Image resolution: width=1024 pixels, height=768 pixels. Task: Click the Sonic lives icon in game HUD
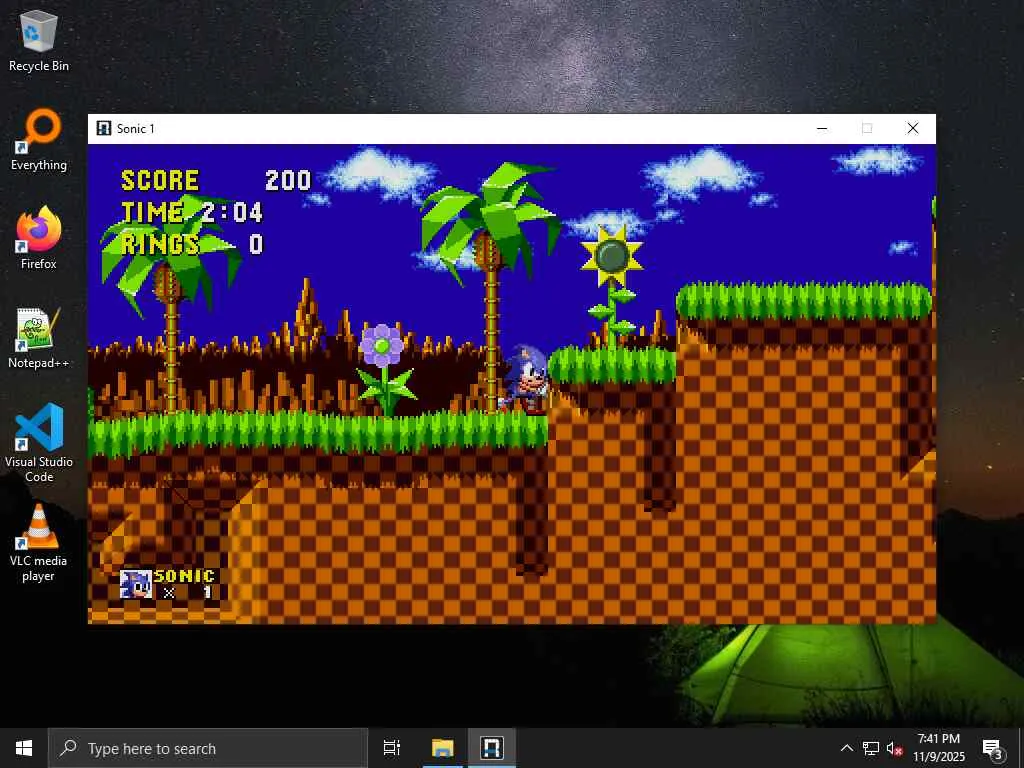136,584
